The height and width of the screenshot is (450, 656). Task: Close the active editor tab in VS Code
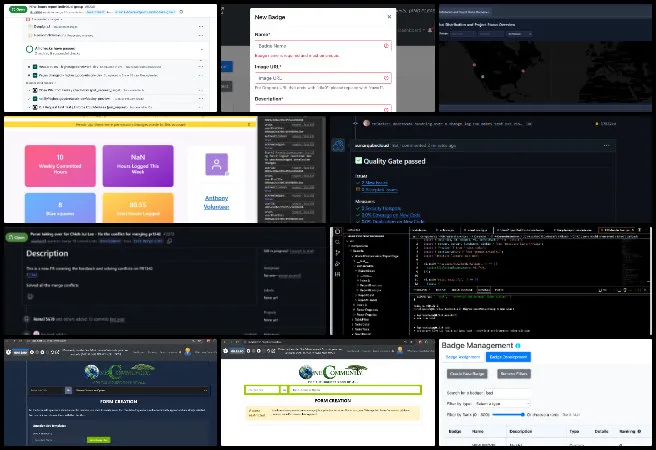[x=633, y=230]
